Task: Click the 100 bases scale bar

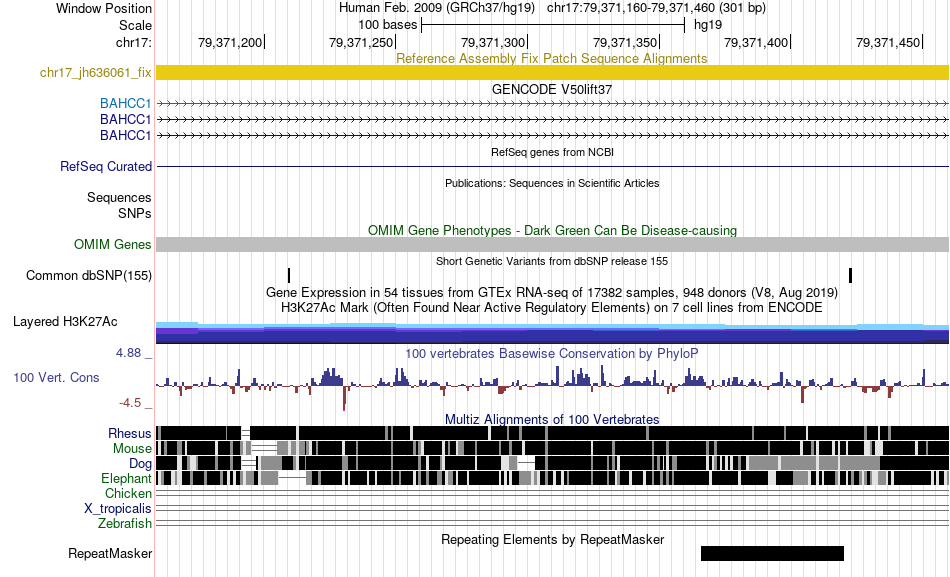Action: point(553,25)
